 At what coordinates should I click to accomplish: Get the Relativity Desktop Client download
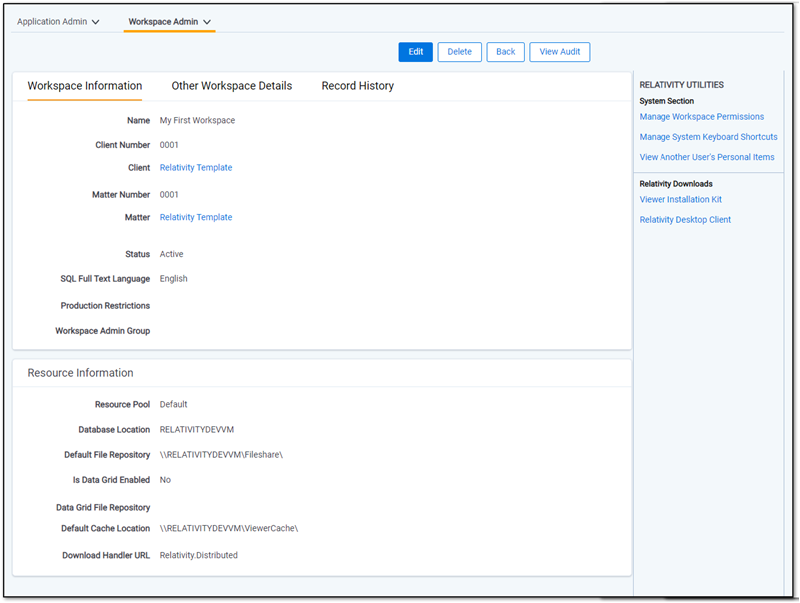685,220
